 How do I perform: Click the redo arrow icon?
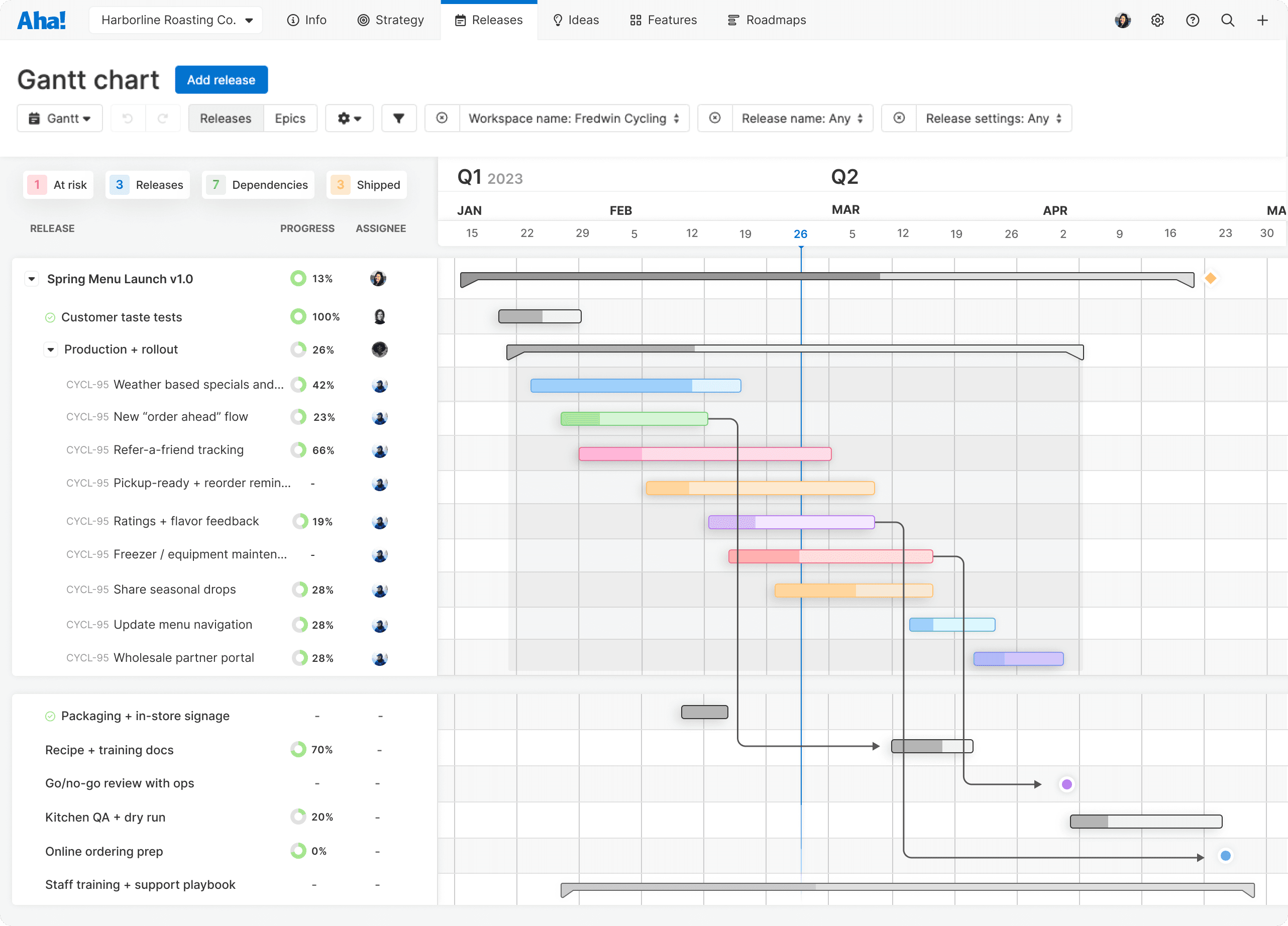tap(163, 118)
